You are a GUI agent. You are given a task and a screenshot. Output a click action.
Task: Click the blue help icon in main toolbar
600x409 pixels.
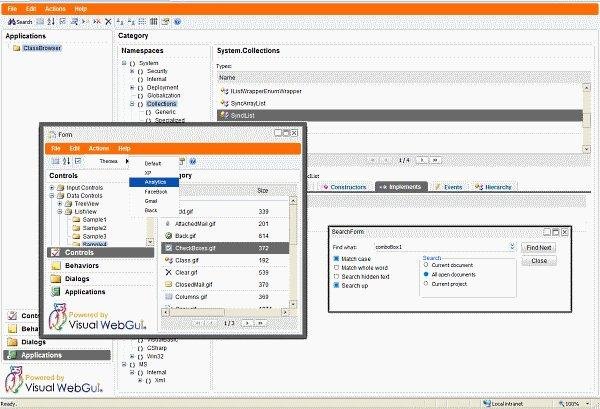tap(177, 22)
